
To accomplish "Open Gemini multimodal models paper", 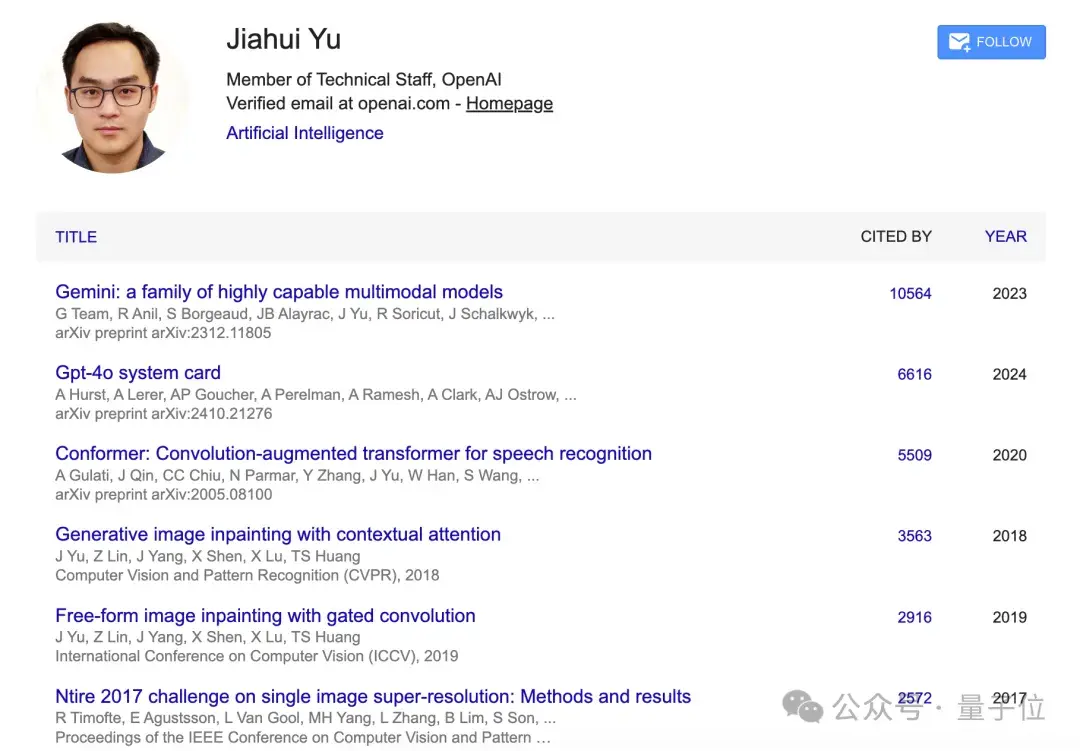I will (x=279, y=292).
